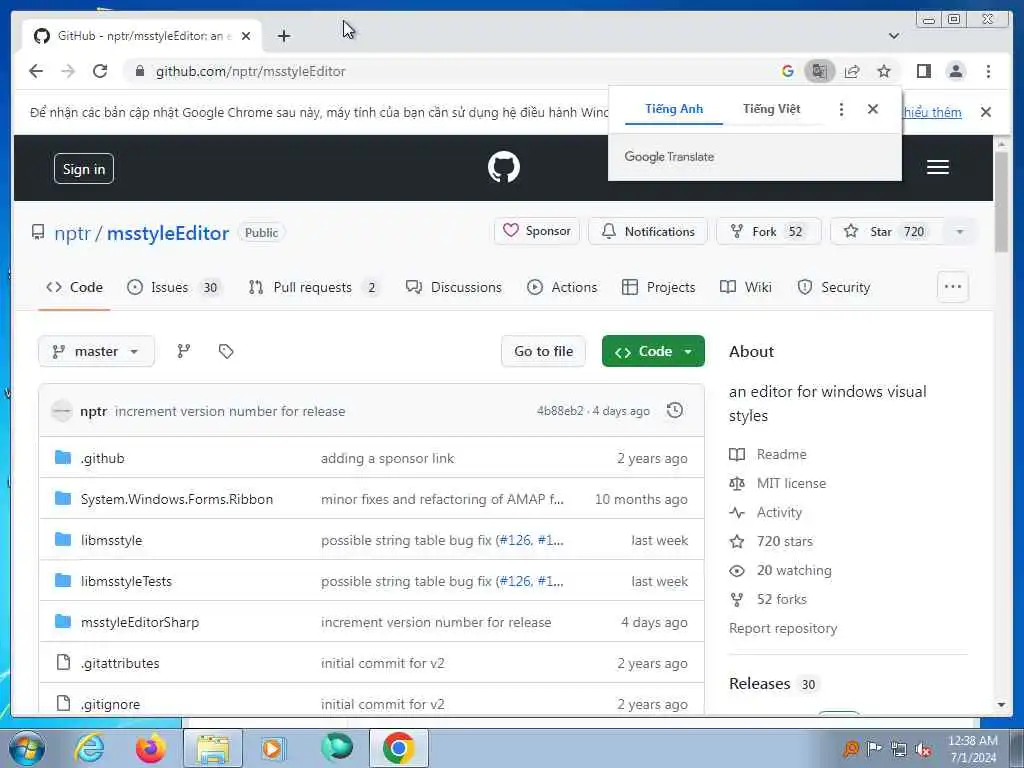Click the share page icon in address bar
The image size is (1024, 768).
(x=852, y=71)
